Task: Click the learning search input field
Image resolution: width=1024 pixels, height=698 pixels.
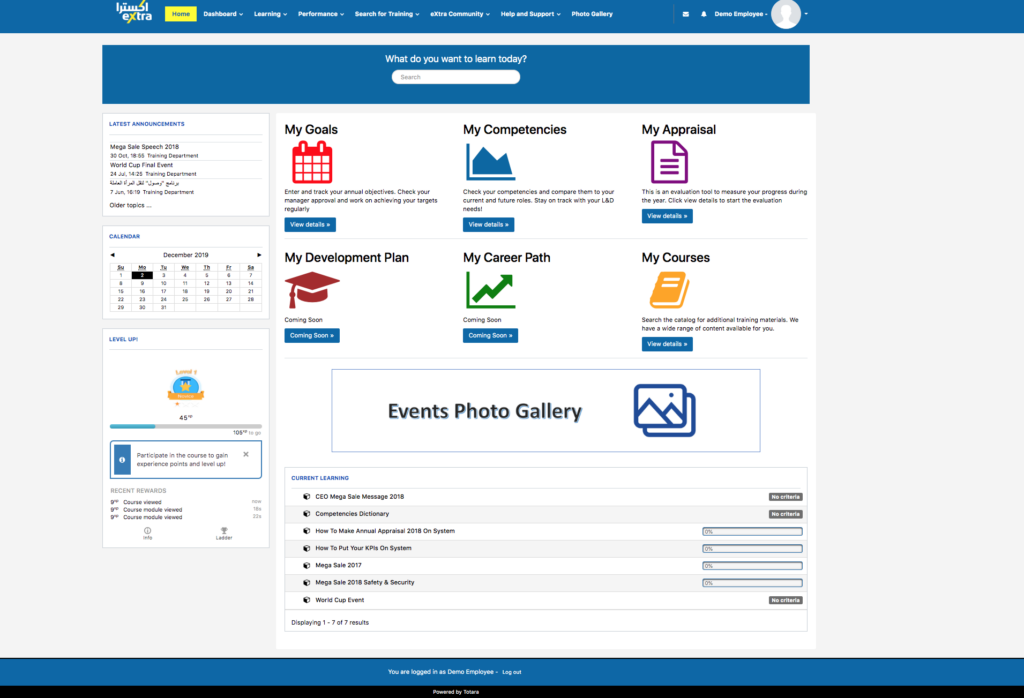Action: (x=456, y=77)
